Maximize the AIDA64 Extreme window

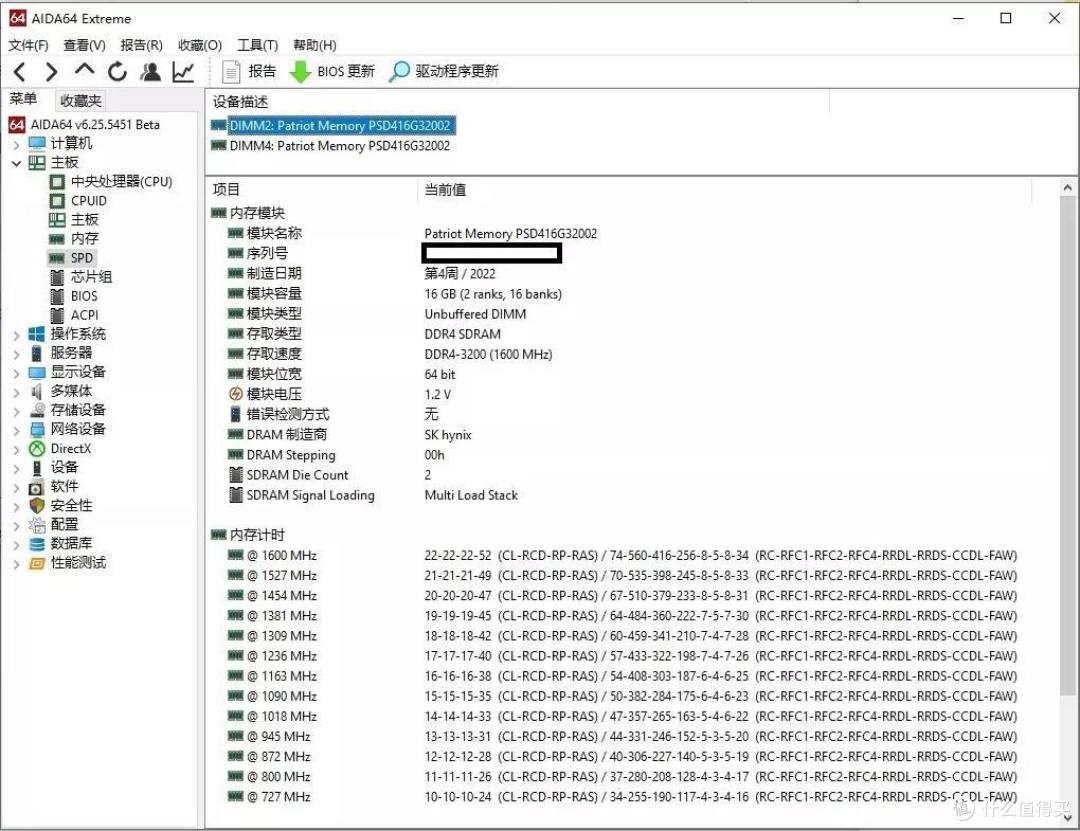click(1006, 19)
